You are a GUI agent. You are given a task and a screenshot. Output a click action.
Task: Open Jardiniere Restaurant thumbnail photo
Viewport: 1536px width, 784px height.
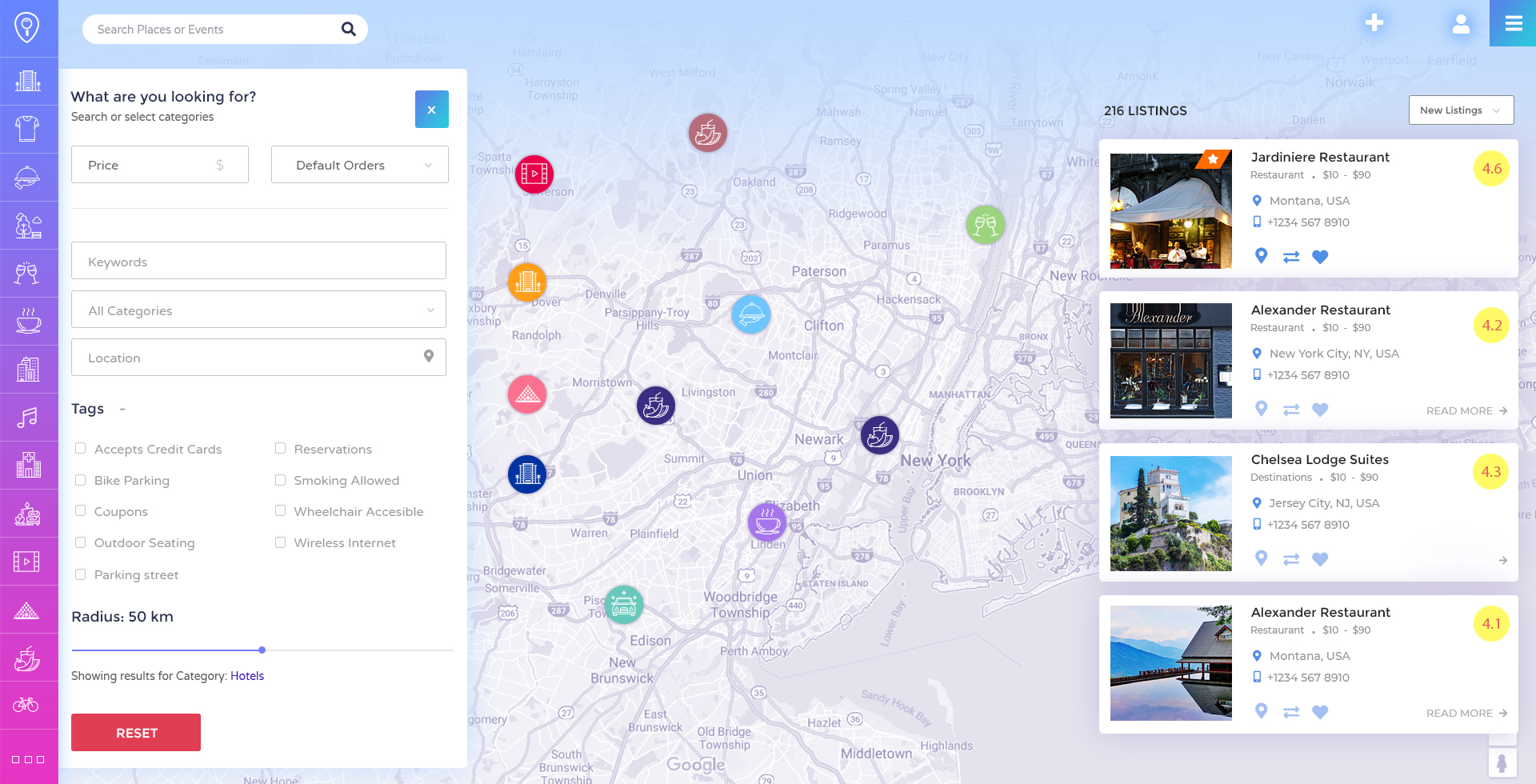click(x=1171, y=211)
